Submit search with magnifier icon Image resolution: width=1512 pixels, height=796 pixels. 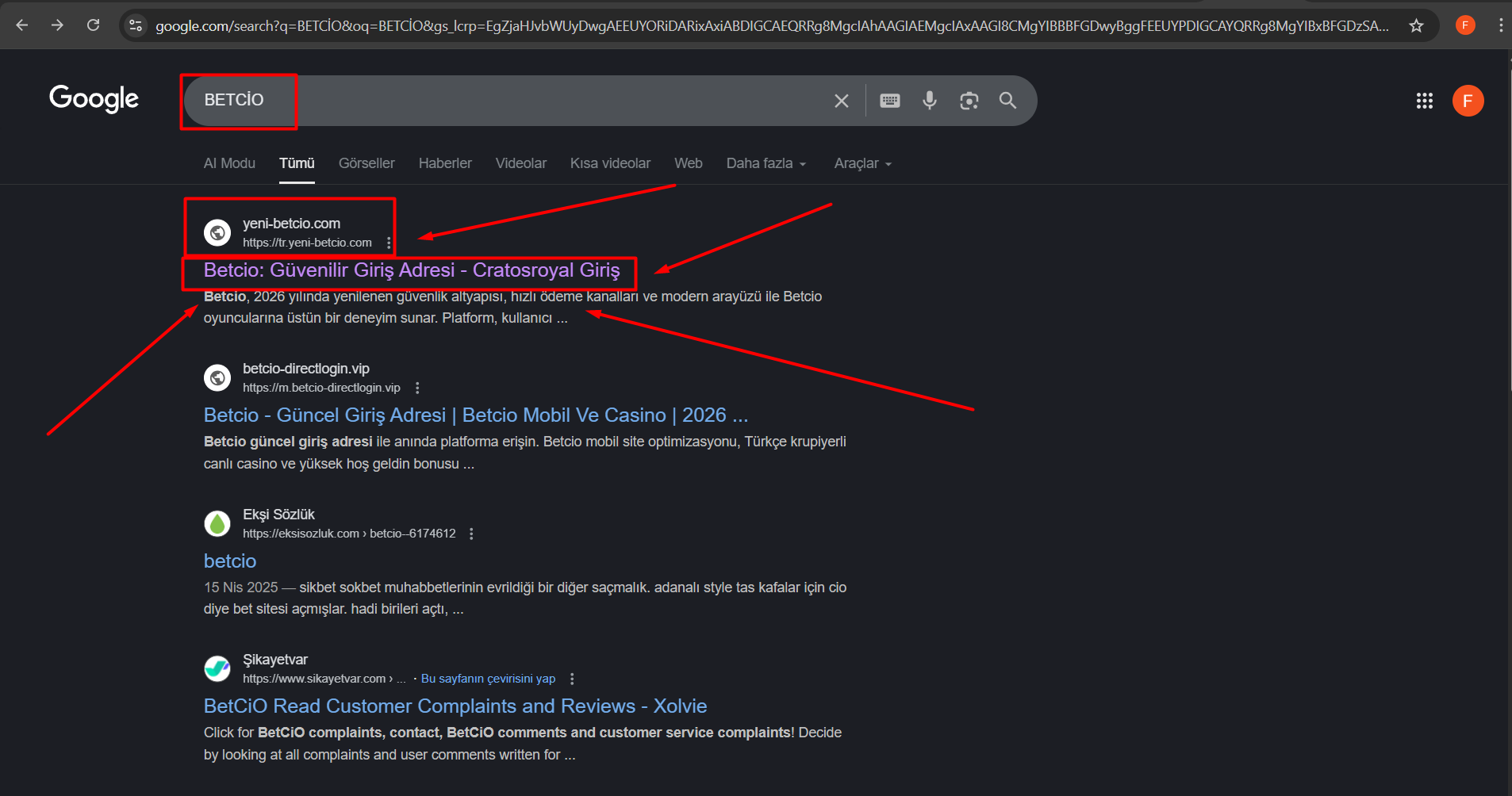pos(1007,101)
